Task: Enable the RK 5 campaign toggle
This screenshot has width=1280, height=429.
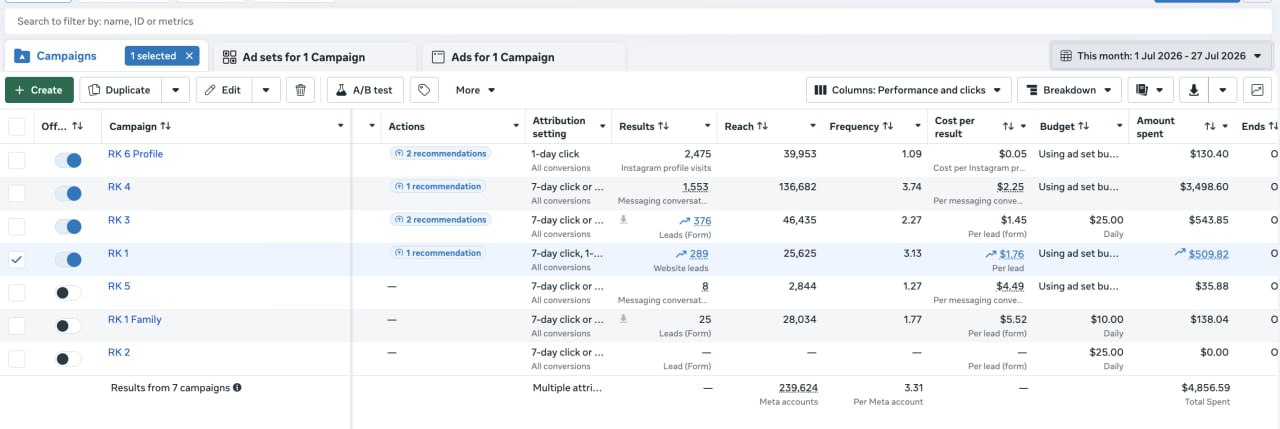Action: point(68,292)
